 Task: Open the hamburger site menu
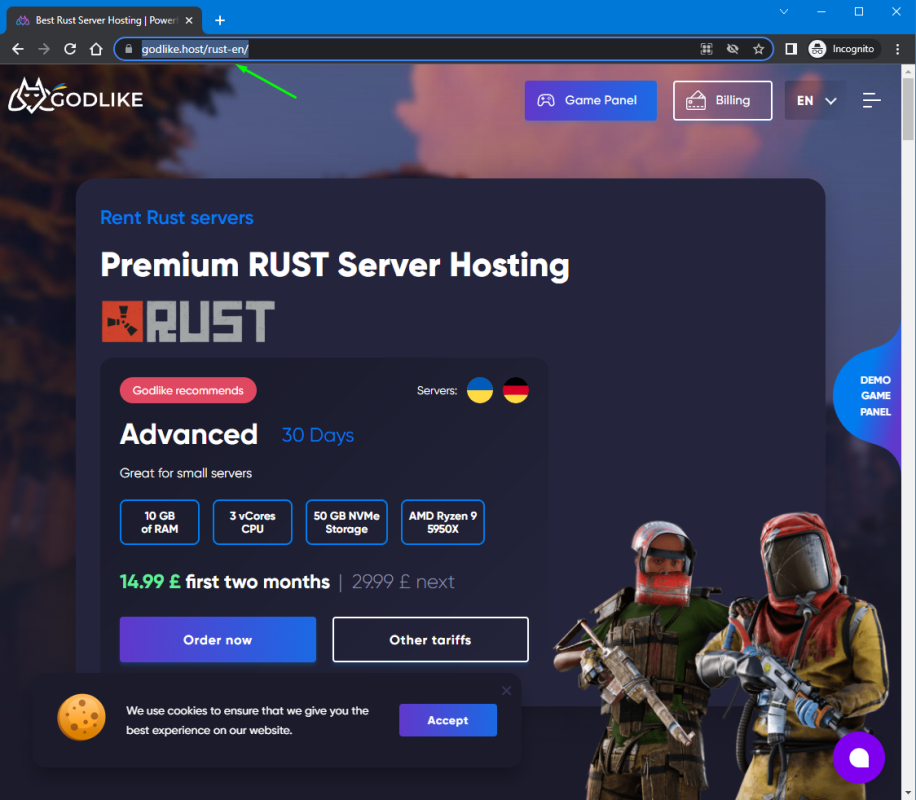point(872,101)
